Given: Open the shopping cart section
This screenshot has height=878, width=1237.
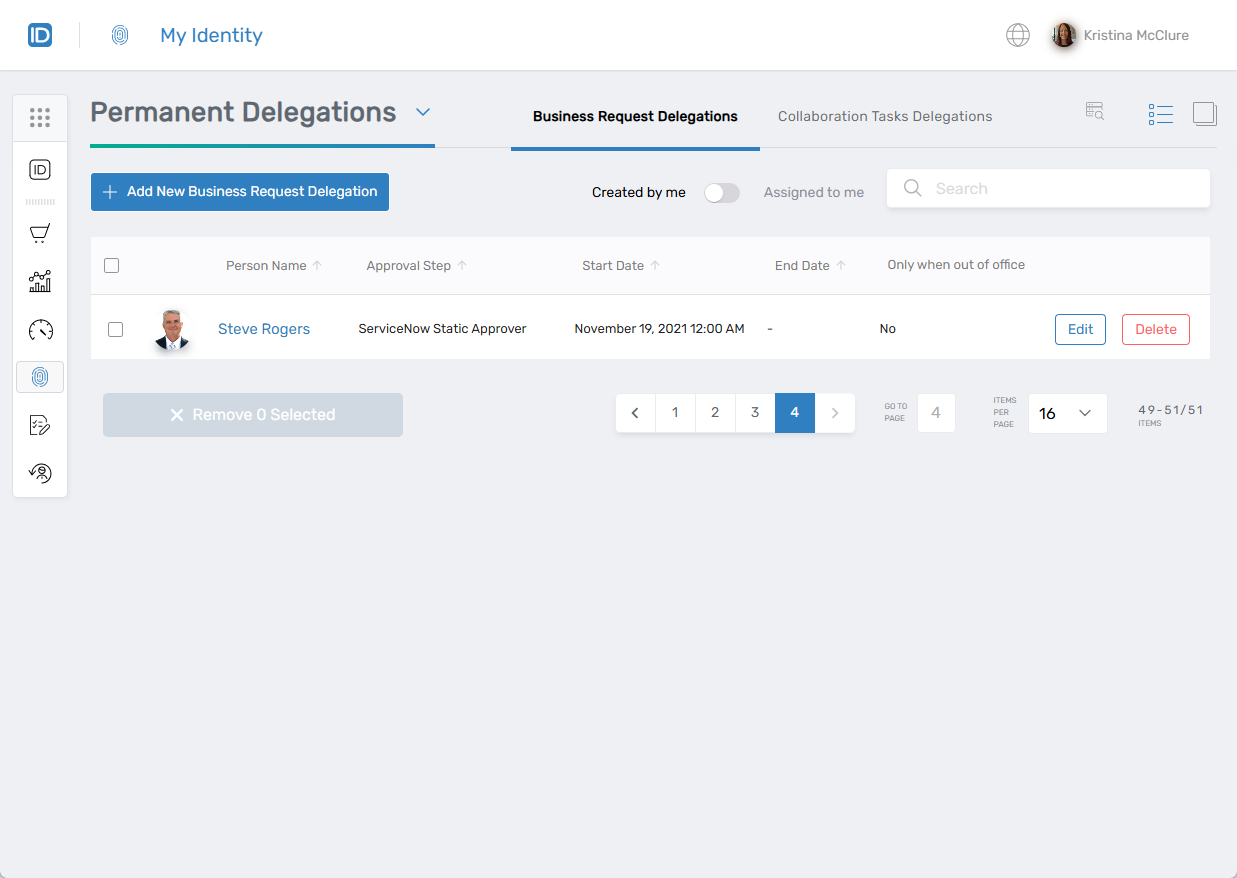Looking at the screenshot, I should pyautogui.click(x=39, y=233).
